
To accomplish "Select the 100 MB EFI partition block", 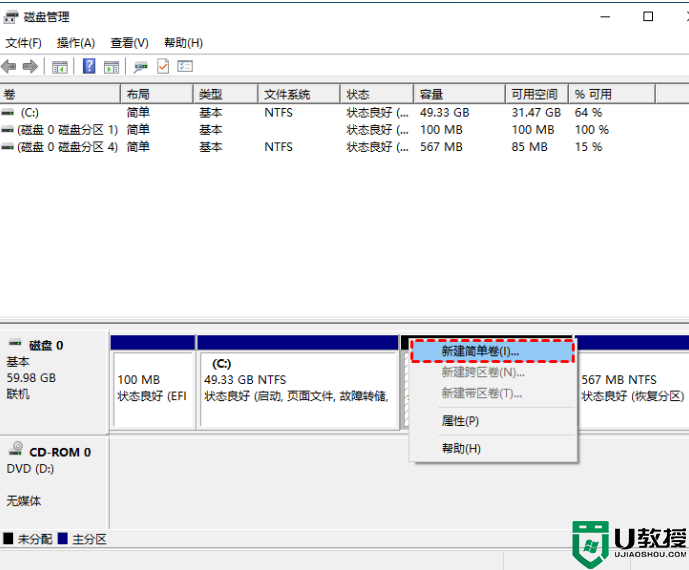I will [x=152, y=382].
